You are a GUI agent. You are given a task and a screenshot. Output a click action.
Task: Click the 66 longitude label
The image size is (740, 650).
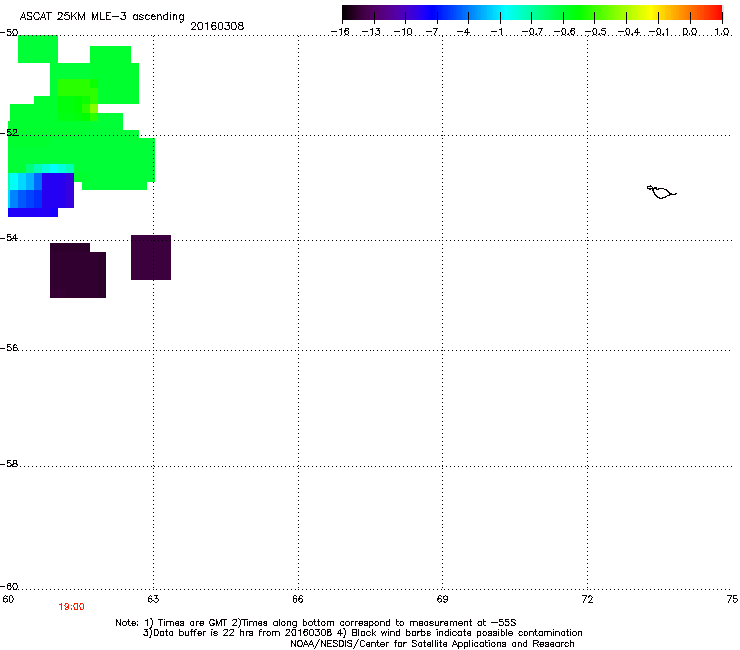pos(298,599)
